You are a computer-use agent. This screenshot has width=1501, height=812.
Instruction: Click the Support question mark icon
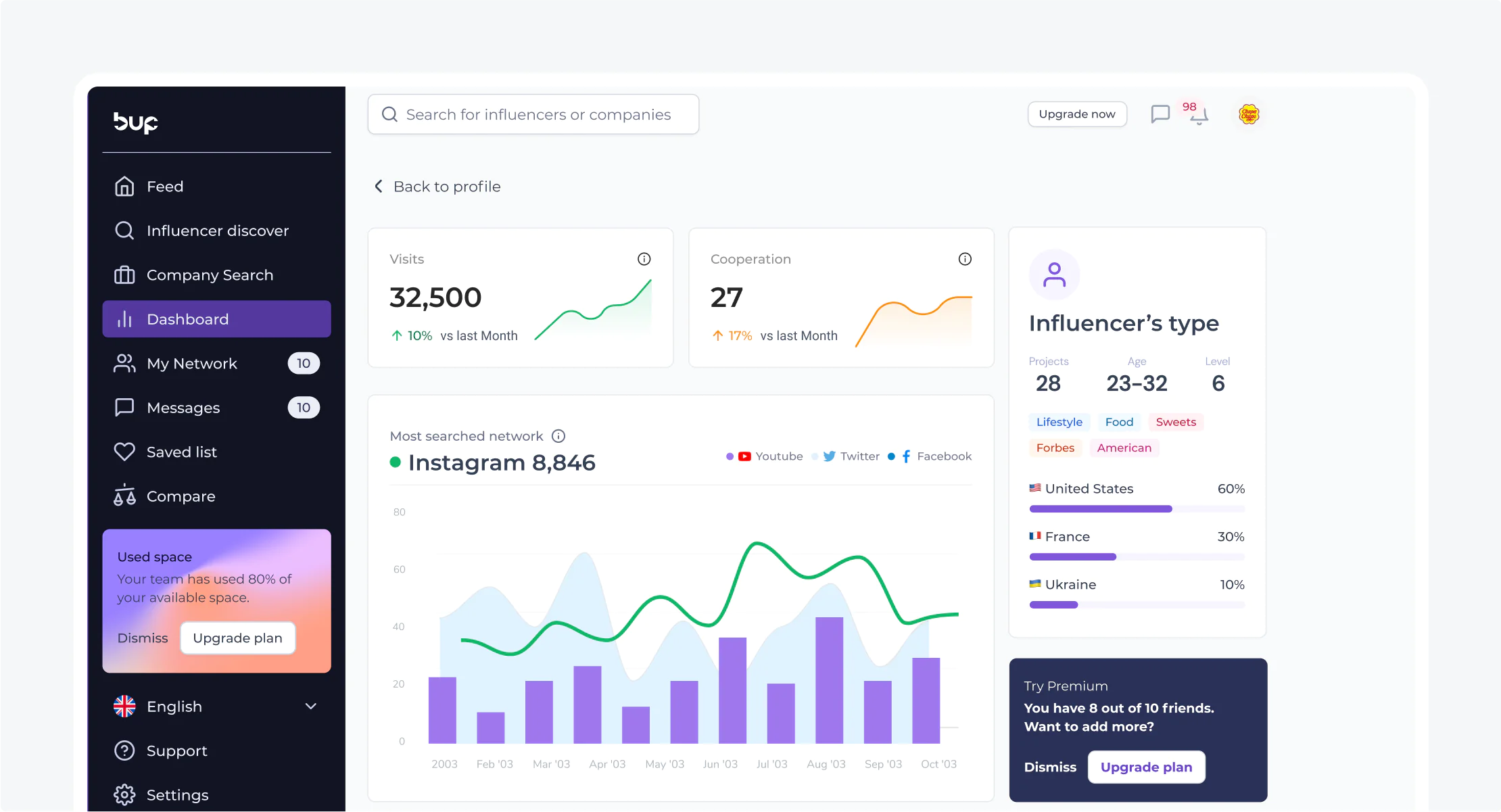click(x=124, y=750)
